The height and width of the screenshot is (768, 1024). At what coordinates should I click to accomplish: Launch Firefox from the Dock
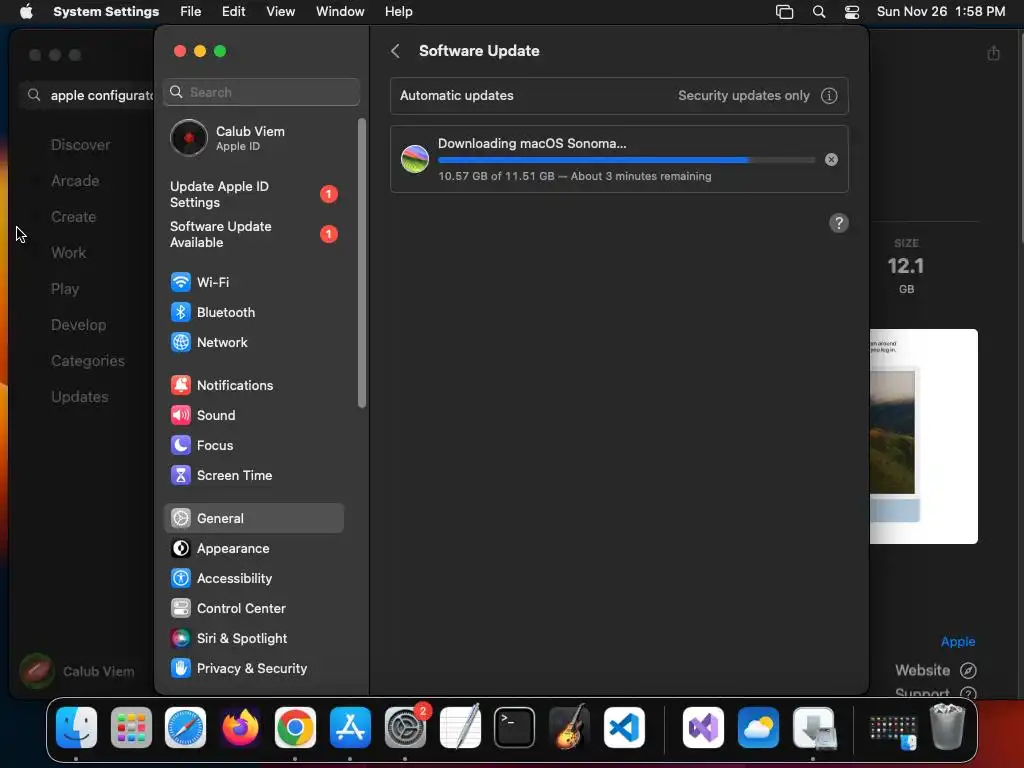click(240, 728)
